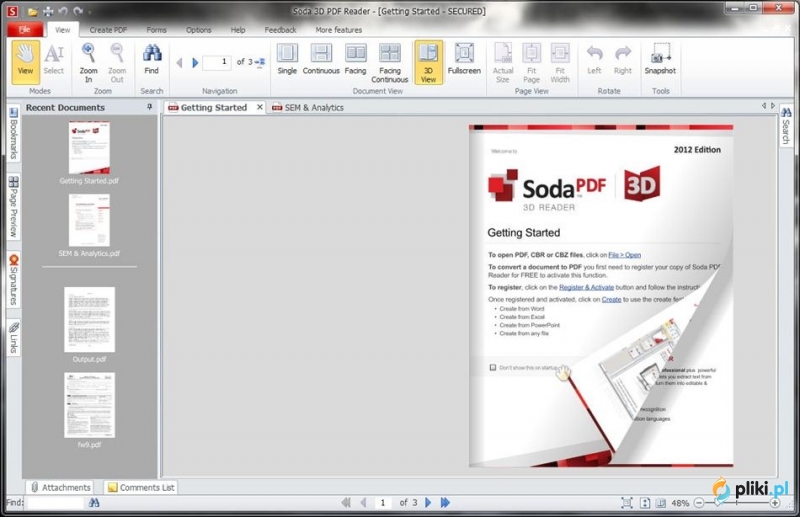Expand the quick-access toolbar dropdown
This screenshot has width=800, height=517.
point(90,12)
